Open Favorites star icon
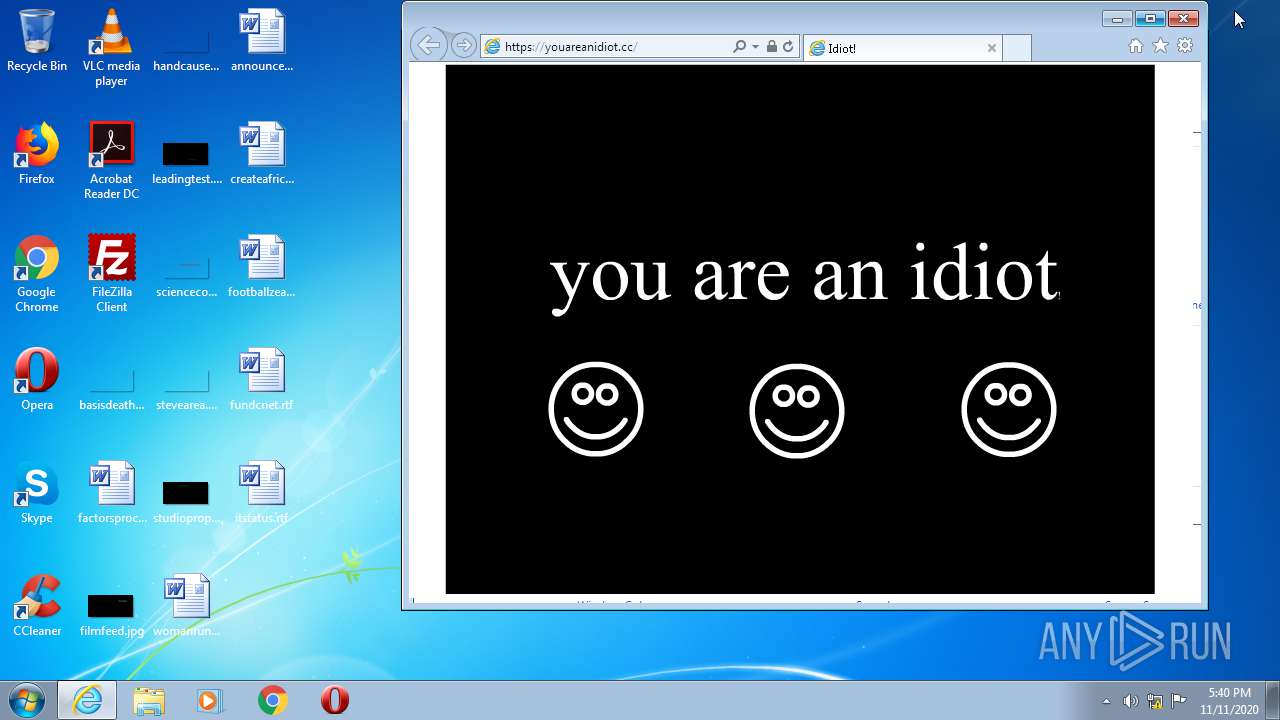1280x720 pixels. (1160, 46)
